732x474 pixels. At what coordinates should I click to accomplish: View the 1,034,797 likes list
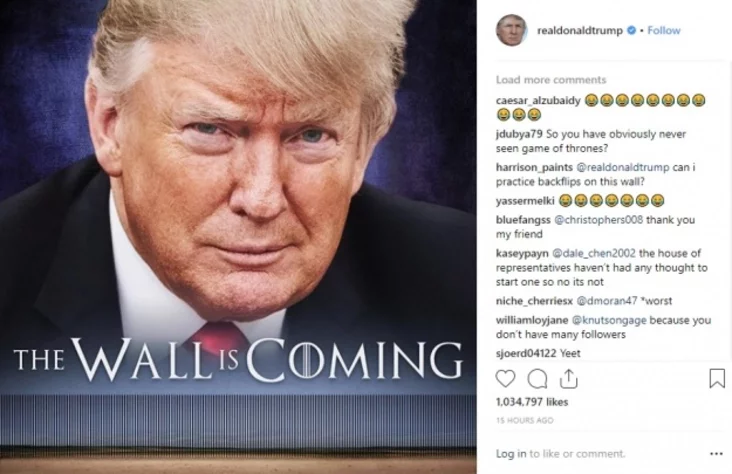click(x=532, y=402)
